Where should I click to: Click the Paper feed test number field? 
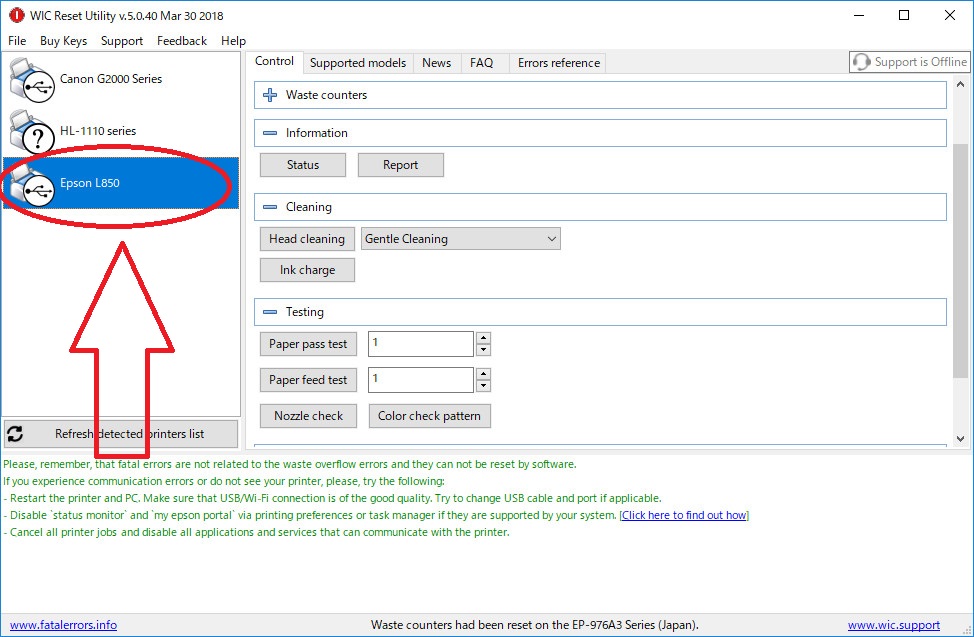tap(421, 380)
